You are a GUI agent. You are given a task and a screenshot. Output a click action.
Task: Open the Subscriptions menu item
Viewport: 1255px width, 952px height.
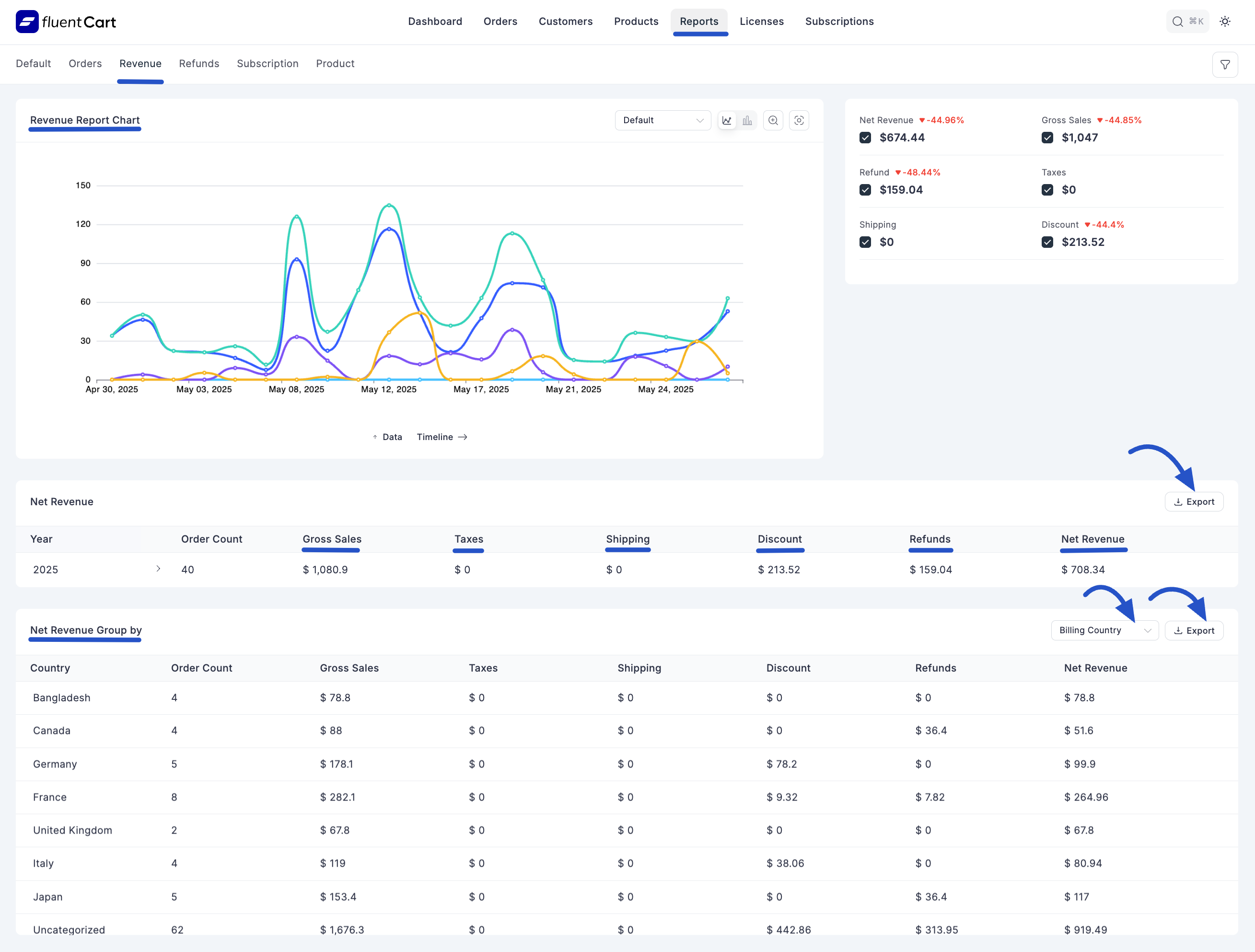click(839, 21)
